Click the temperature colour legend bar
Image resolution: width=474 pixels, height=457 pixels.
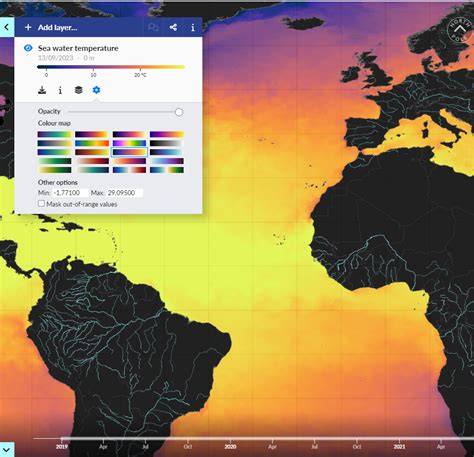pyautogui.click(x=111, y=67)
